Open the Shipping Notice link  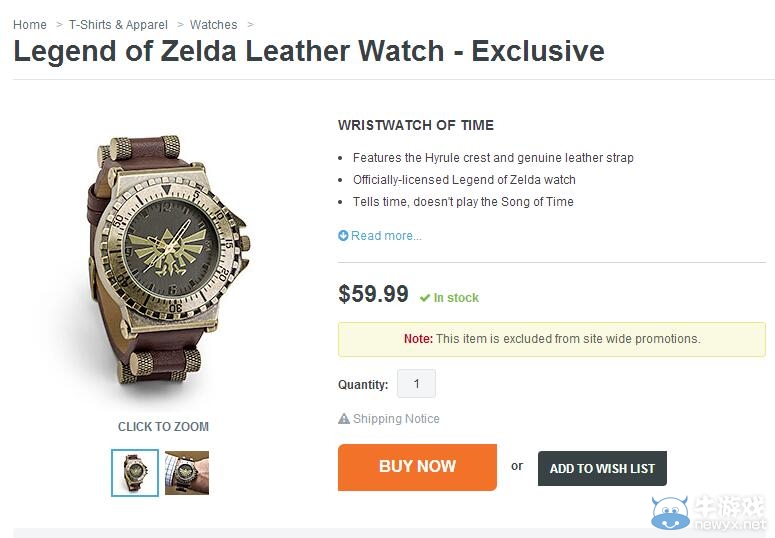pyautogui.click(x=396, y=419)
